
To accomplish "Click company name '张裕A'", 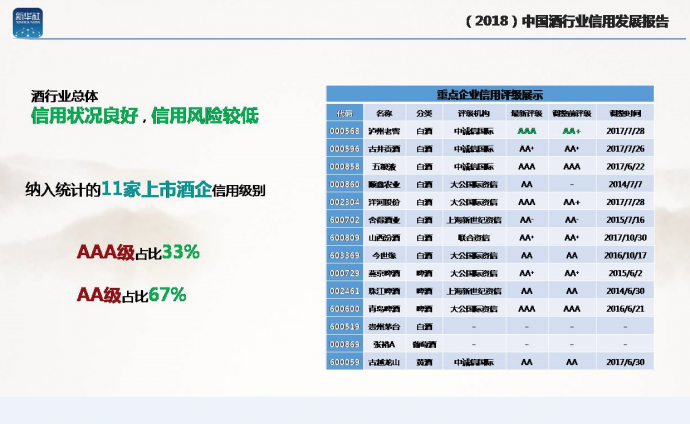I will 384,344.
